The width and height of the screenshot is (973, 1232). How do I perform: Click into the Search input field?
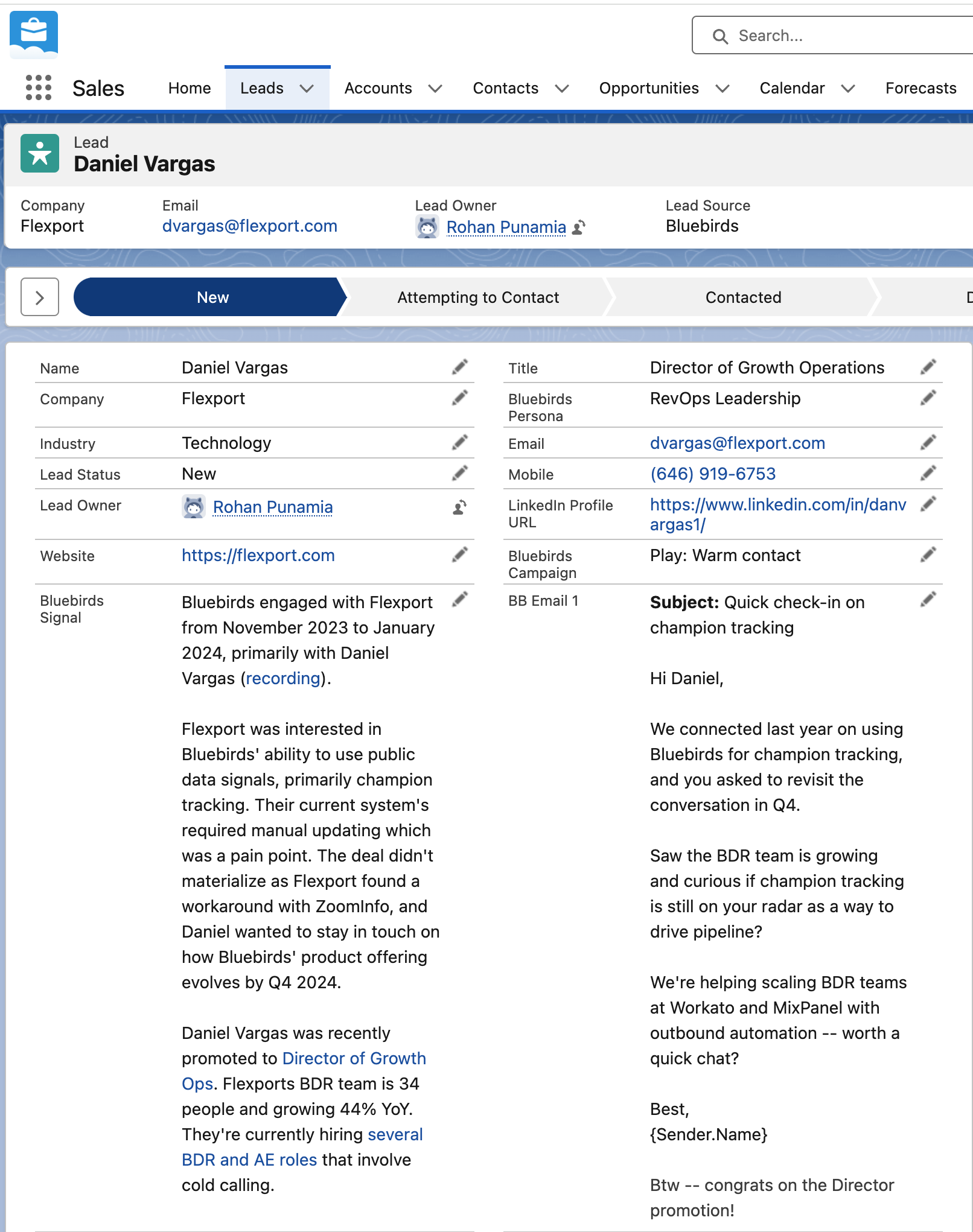pos(845,36)
